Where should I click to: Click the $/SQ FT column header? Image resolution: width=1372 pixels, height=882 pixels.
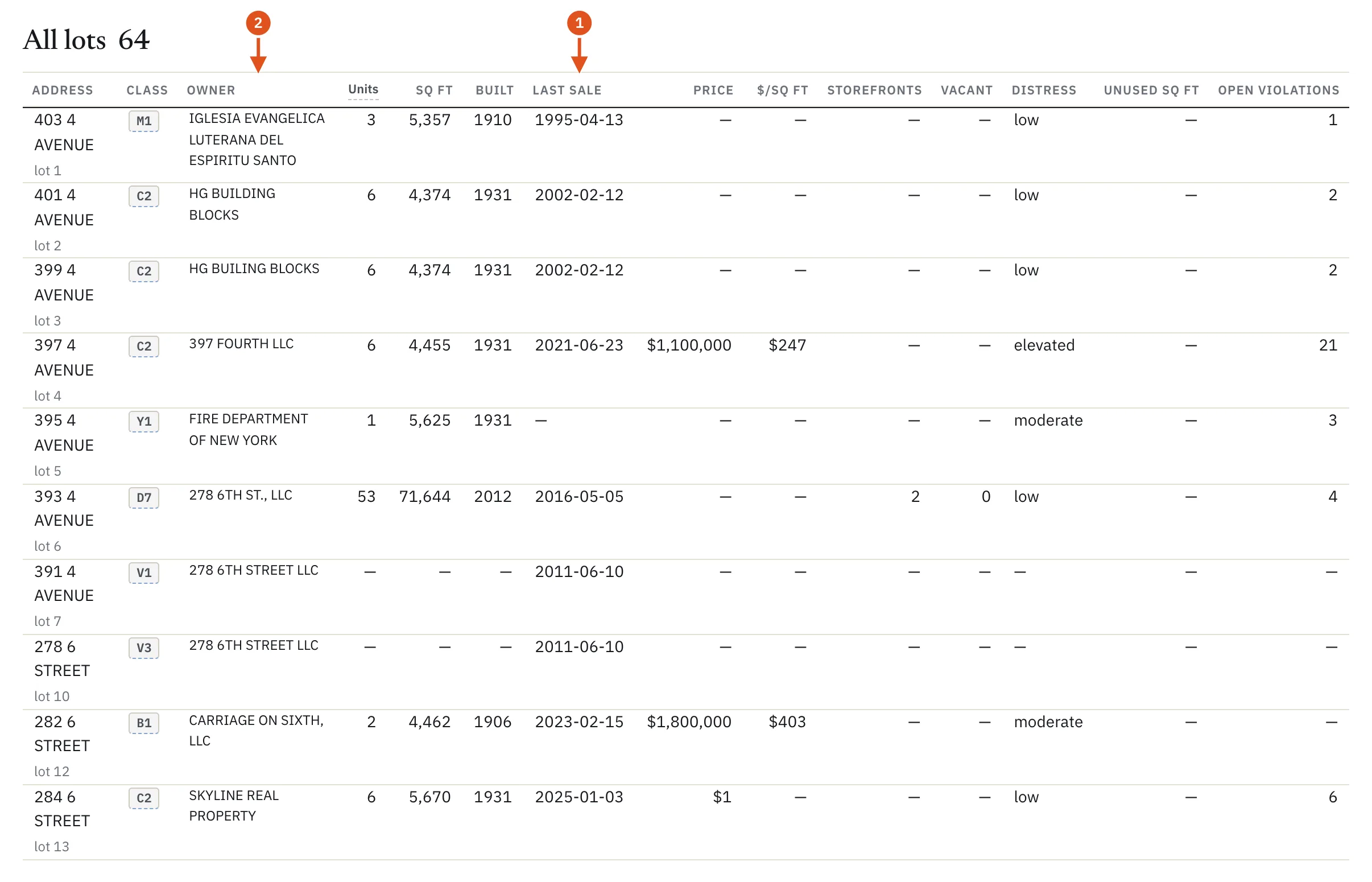coord(783,90)
